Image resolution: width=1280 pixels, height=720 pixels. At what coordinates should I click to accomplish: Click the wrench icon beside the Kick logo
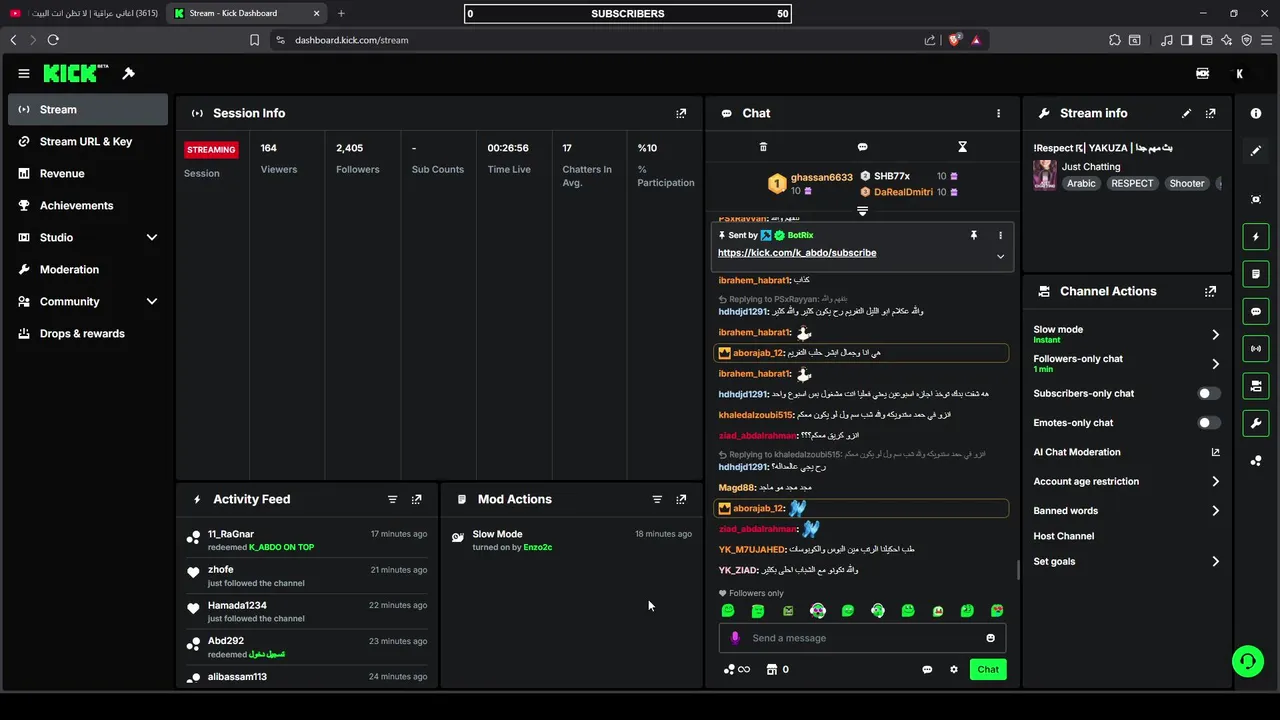pos(128,73)
